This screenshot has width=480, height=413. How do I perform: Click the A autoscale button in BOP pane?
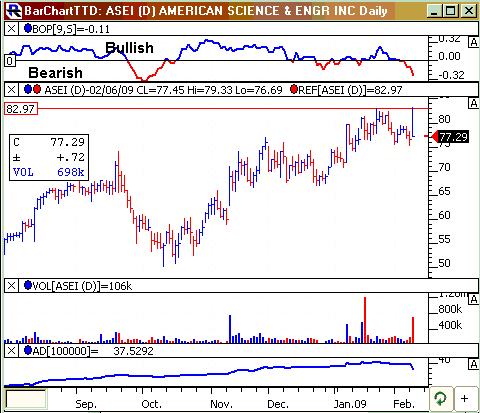[473, 42]
